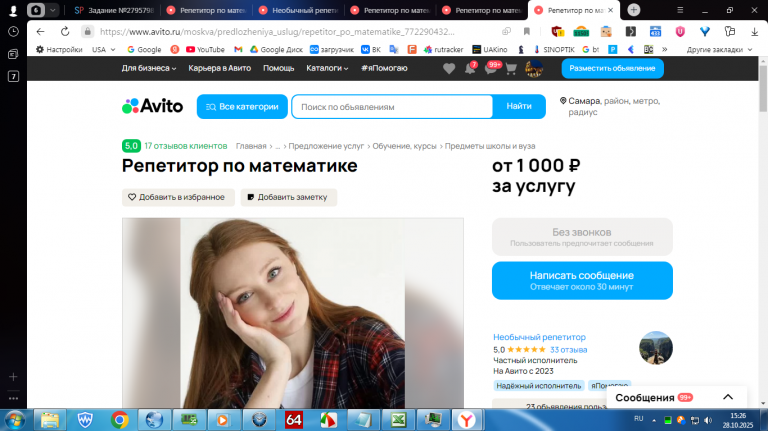
Task: Click the Добавить заметку button
Action: click(288, 197)
